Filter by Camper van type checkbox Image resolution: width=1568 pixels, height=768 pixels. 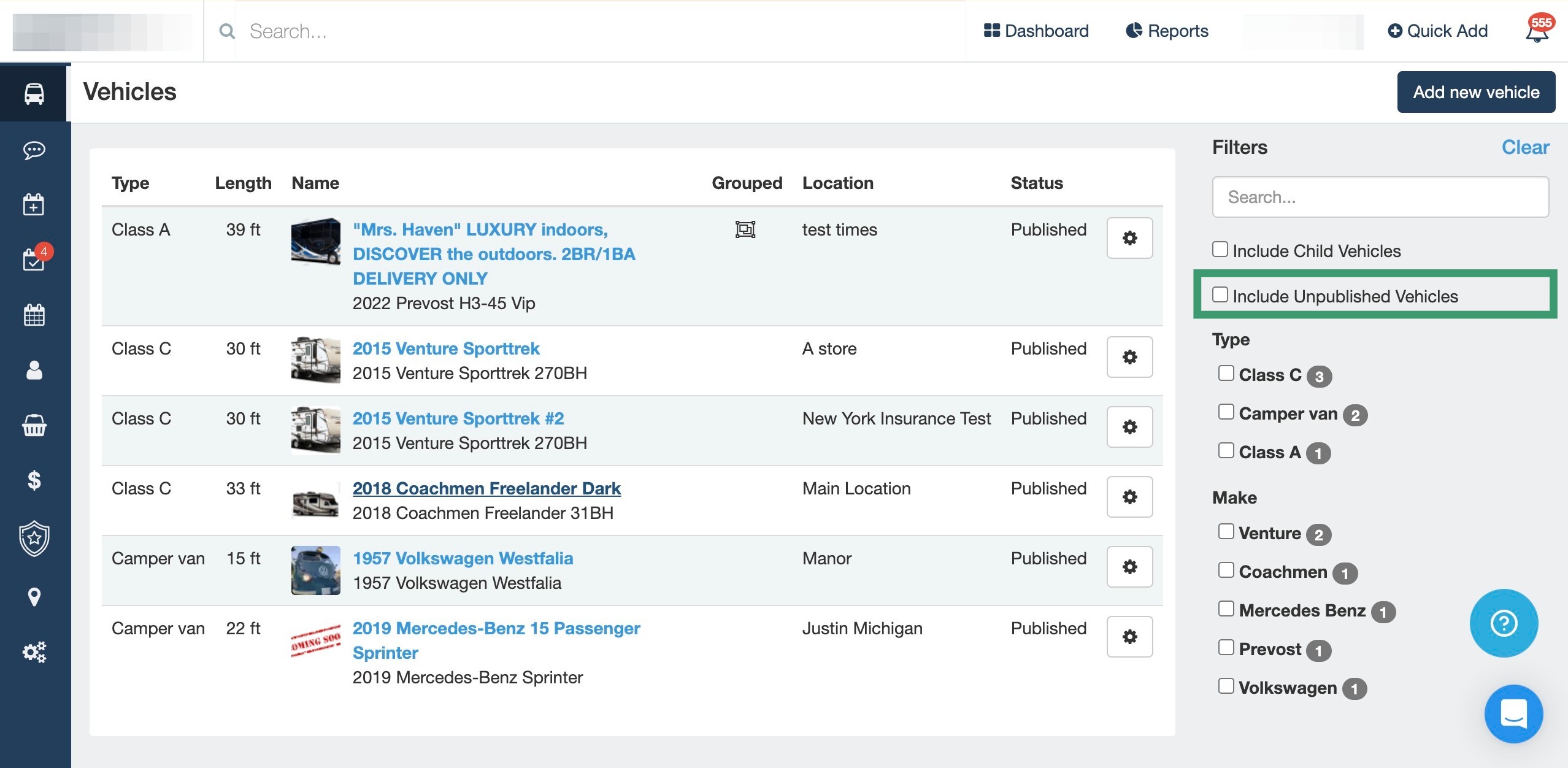pos(1226,412)
